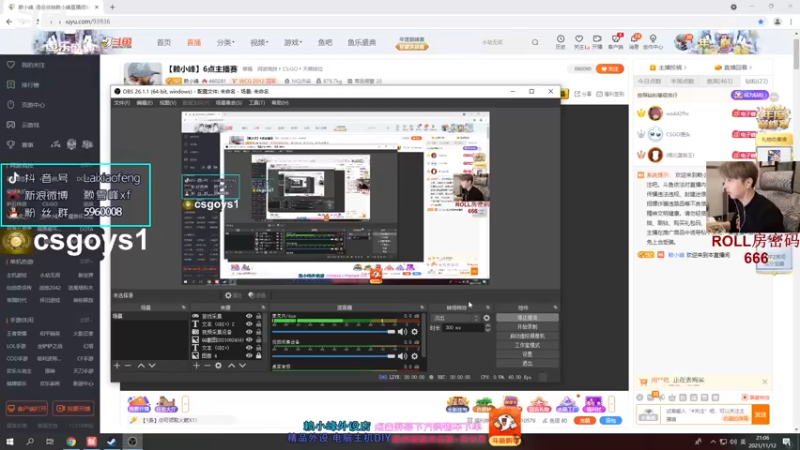
Task: Move the selected source up
Action: tap(231, 365)
